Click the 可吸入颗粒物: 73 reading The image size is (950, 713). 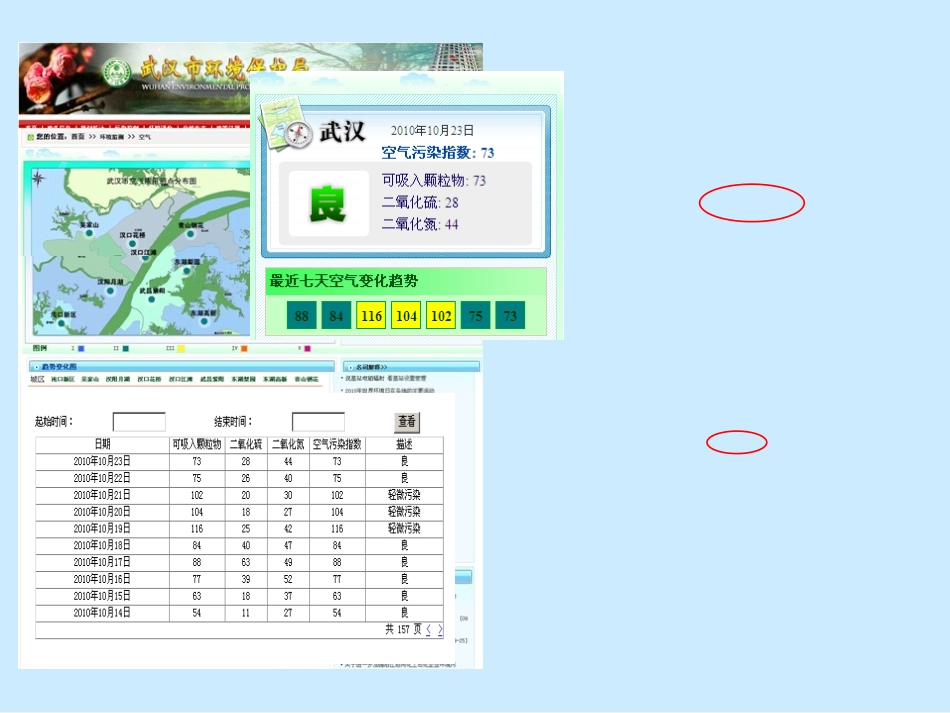click(x=434, y=181)
